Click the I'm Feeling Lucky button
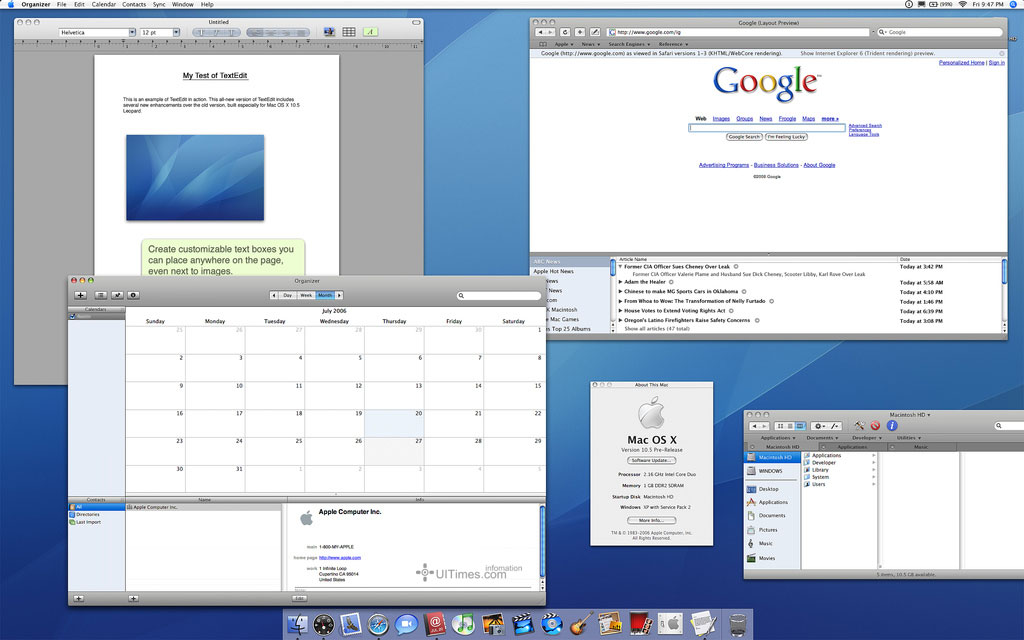Screen dimensions: 1024x640 pyautogui.click(x=786, y=137)
